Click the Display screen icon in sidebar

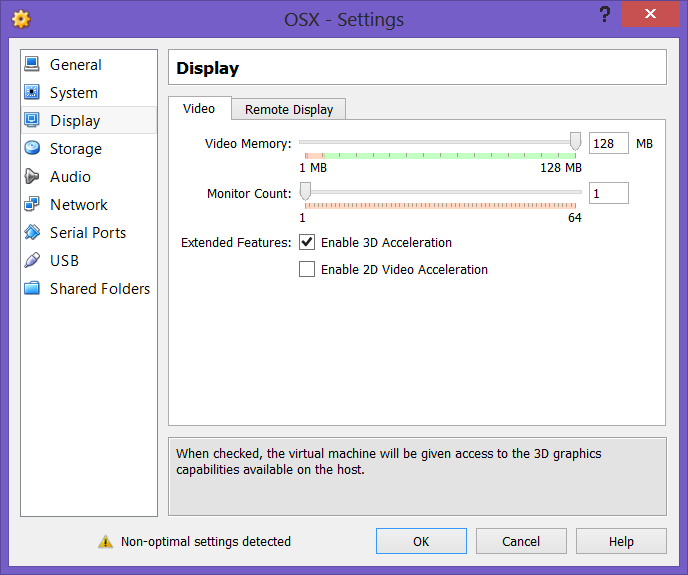[32, 120]
